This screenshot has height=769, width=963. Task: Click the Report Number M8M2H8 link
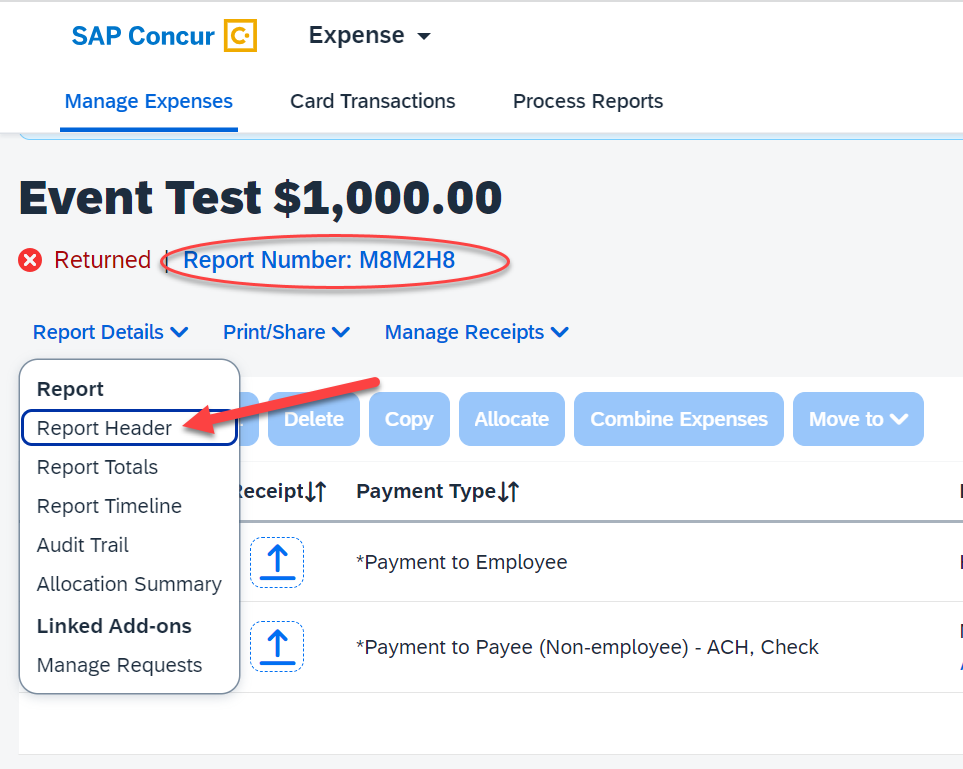point(319,261)
